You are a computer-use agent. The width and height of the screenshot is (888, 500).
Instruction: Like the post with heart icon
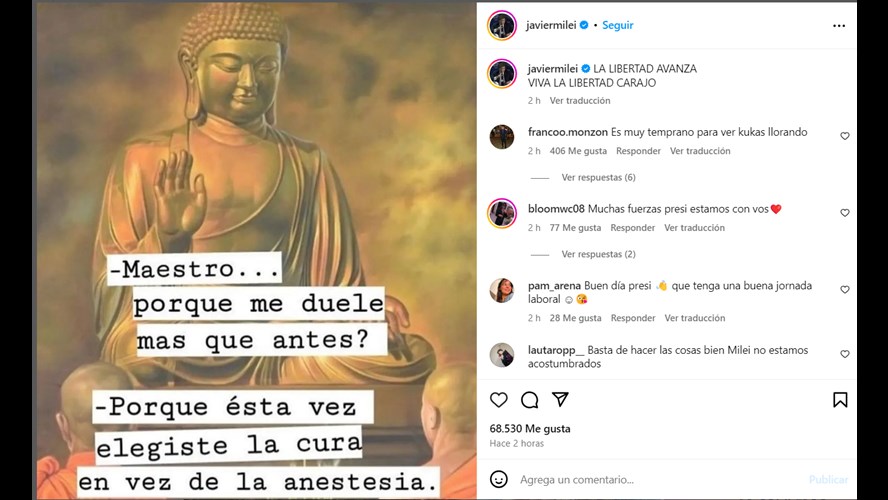point(498,400)
